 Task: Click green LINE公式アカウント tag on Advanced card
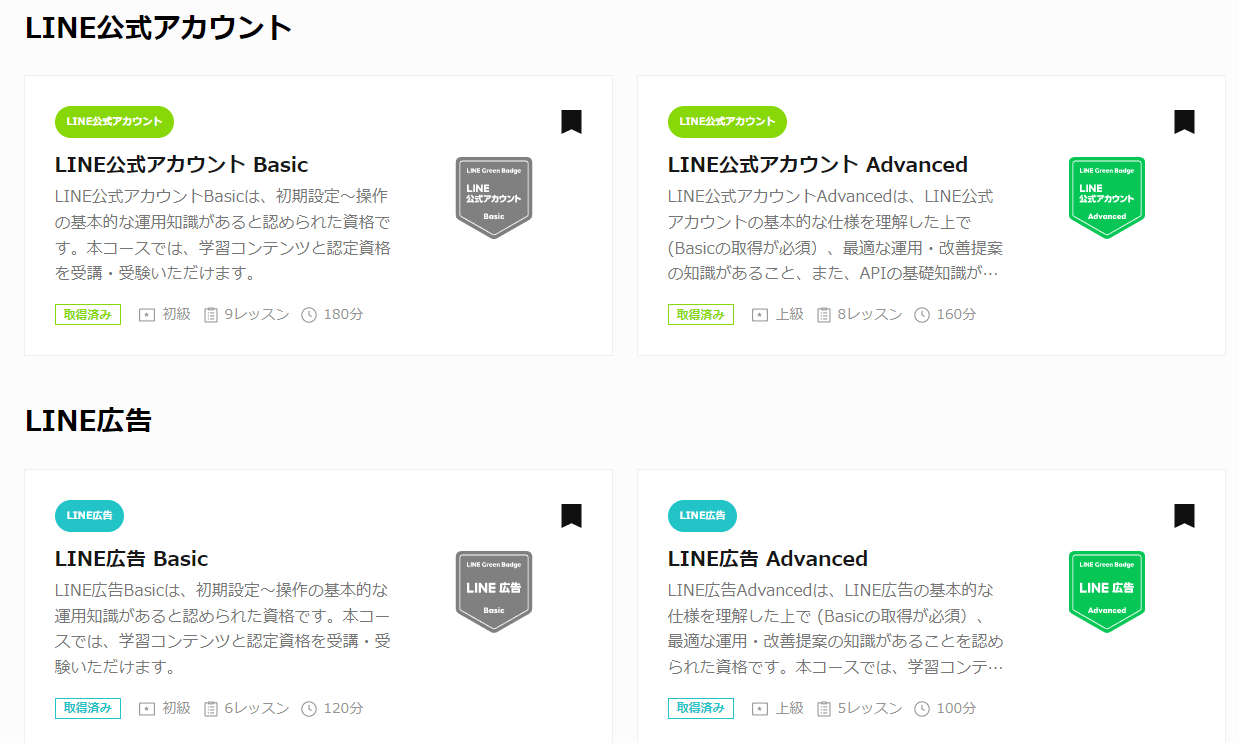point(727,122)
